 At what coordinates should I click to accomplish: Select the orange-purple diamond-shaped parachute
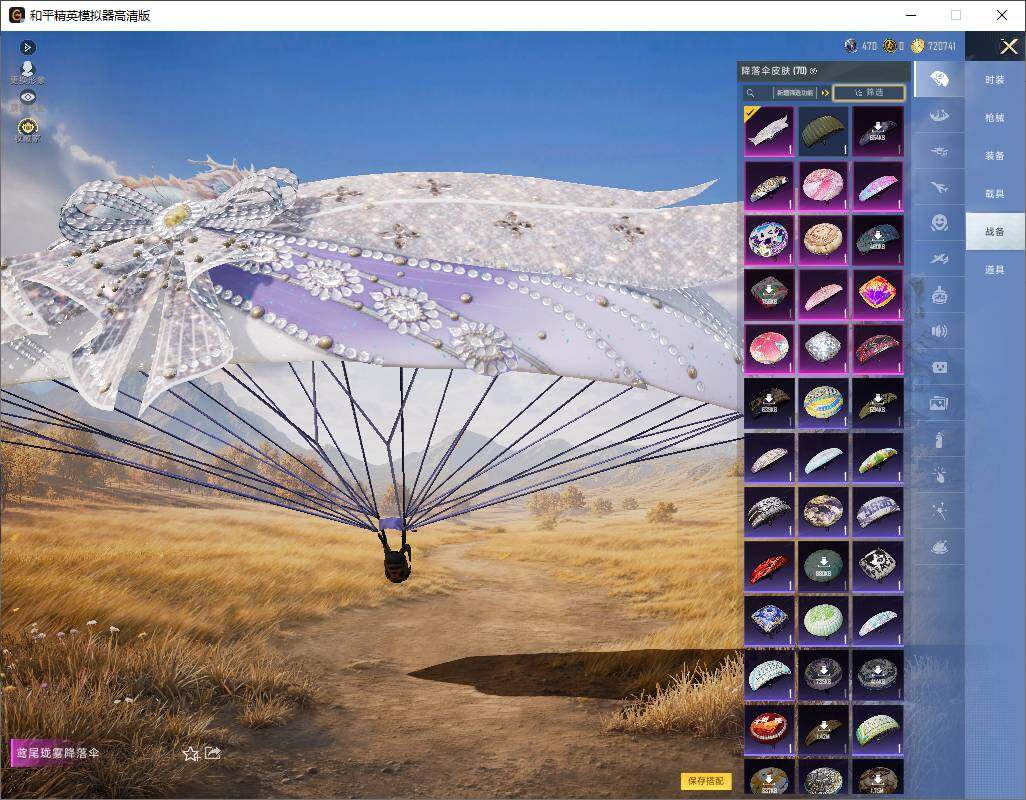877,294
